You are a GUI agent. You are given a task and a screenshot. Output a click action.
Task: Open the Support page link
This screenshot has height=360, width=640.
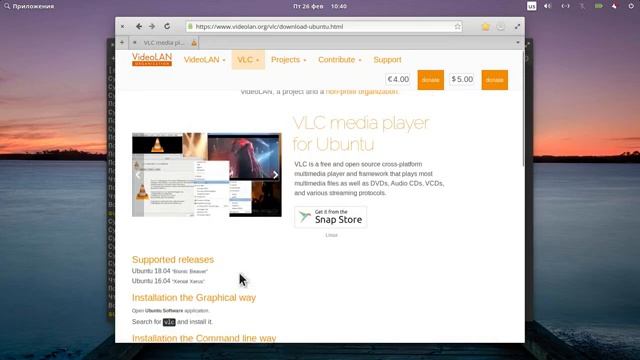387,60
